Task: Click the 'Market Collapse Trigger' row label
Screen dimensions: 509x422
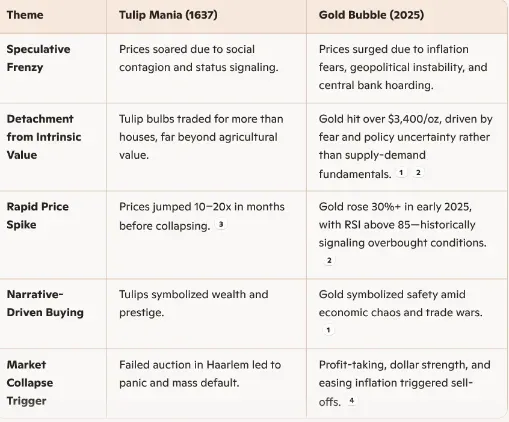Action: point(30,383)
